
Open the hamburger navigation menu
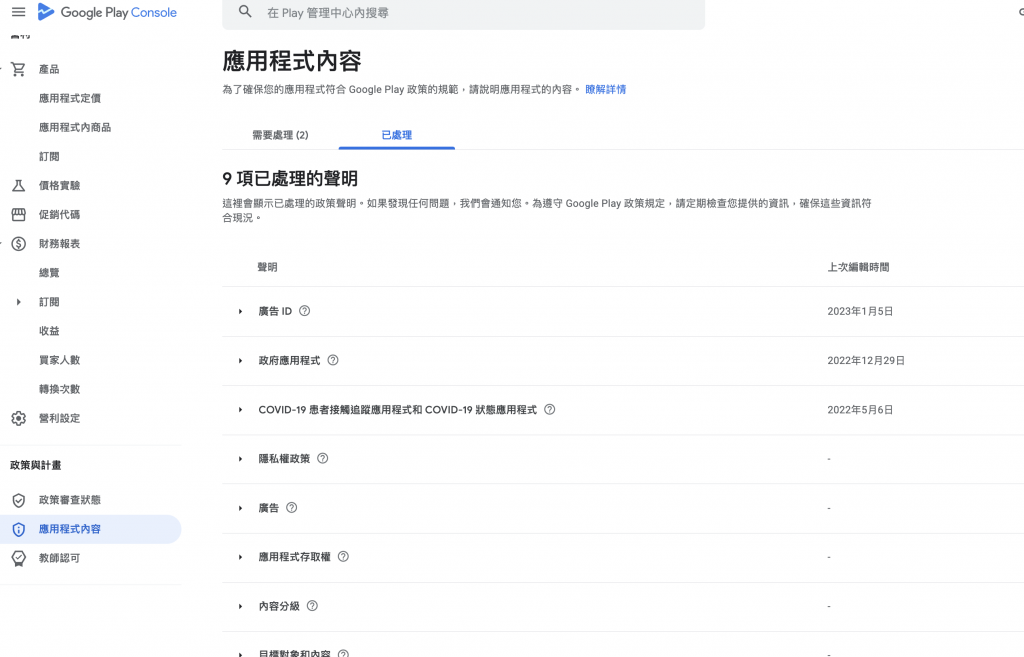[18, 12]
